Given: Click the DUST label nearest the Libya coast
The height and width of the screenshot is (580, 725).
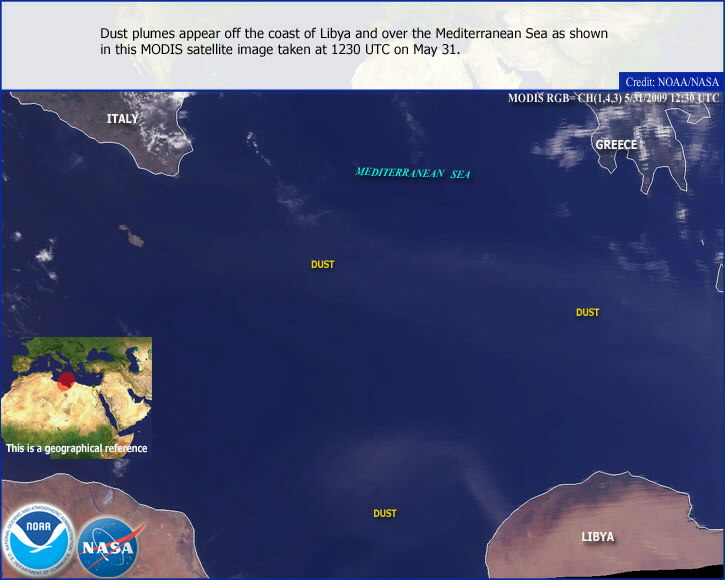Looking at the screenshot, I should click(385, 514).
